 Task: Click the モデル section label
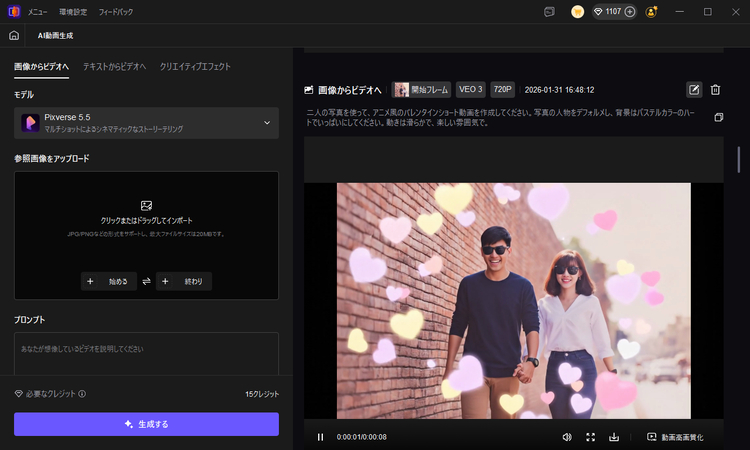coord(24,95)
